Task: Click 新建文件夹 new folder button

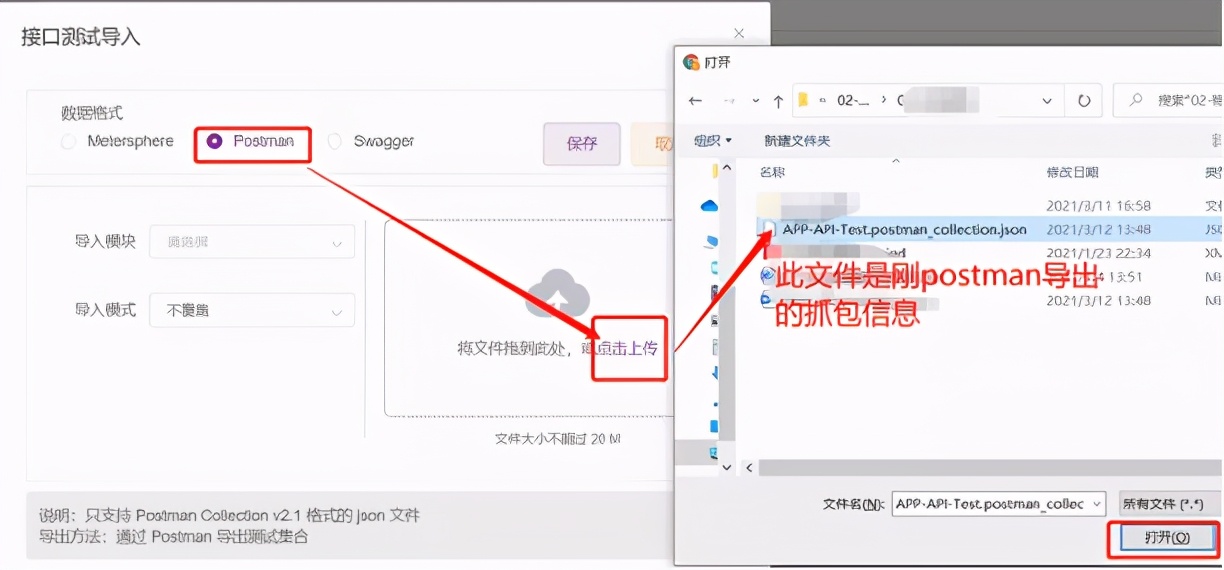Action: click(797, 141)
